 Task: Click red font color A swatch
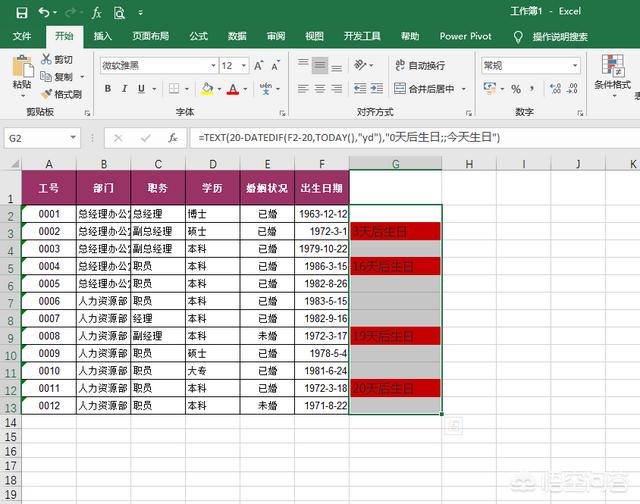coord(233,89)
